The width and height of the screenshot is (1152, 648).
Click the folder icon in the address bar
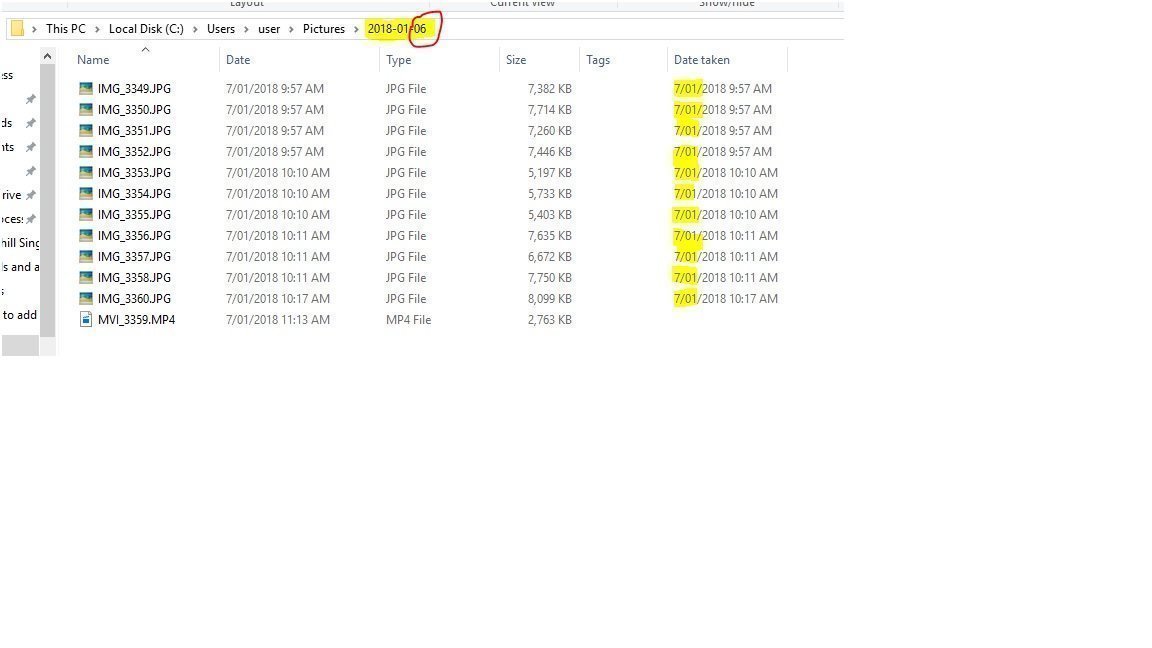click(x=17, y=29)
